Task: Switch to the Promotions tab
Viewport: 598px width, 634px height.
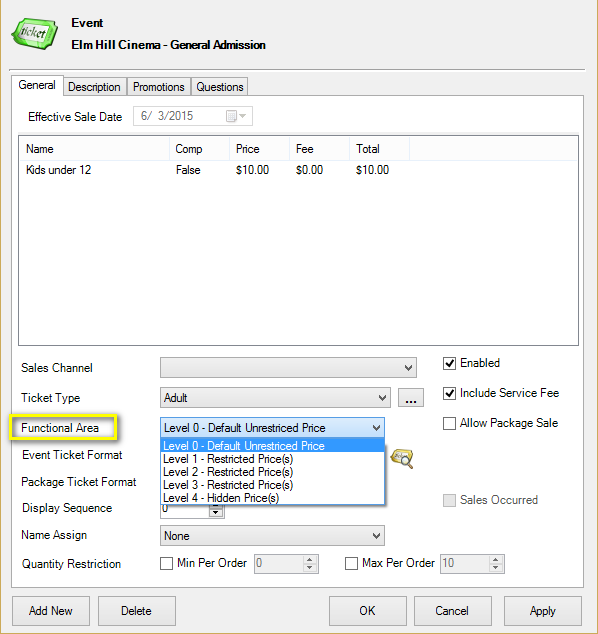Action: click(x=159, y=87)
